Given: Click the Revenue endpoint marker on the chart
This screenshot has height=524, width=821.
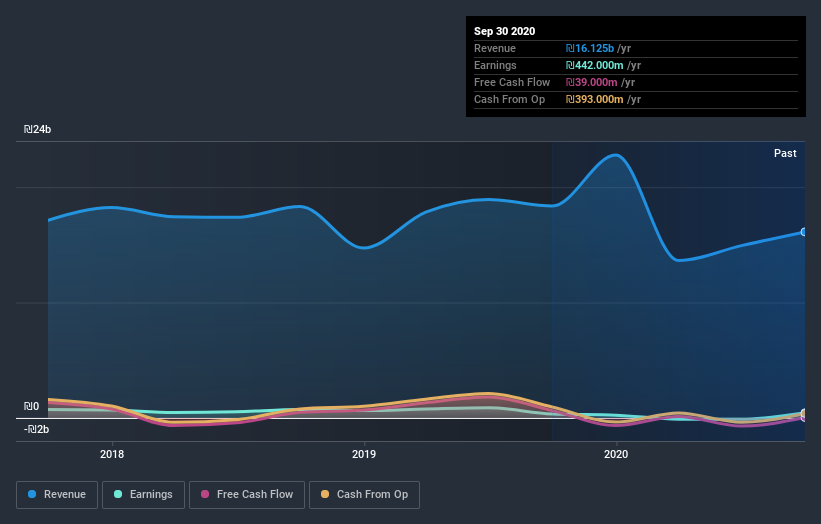Looking at the screenshot, I should (x=804, y=232).
